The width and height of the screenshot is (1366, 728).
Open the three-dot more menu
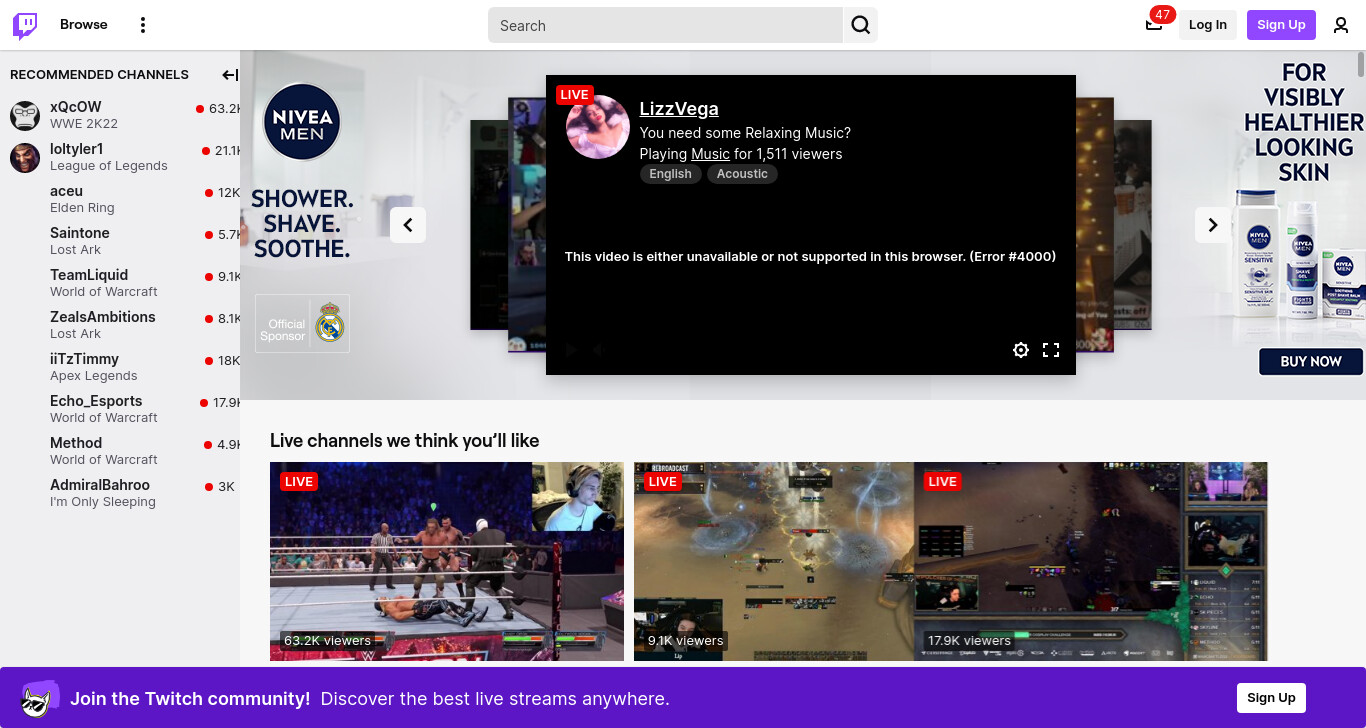coord(143,25)
